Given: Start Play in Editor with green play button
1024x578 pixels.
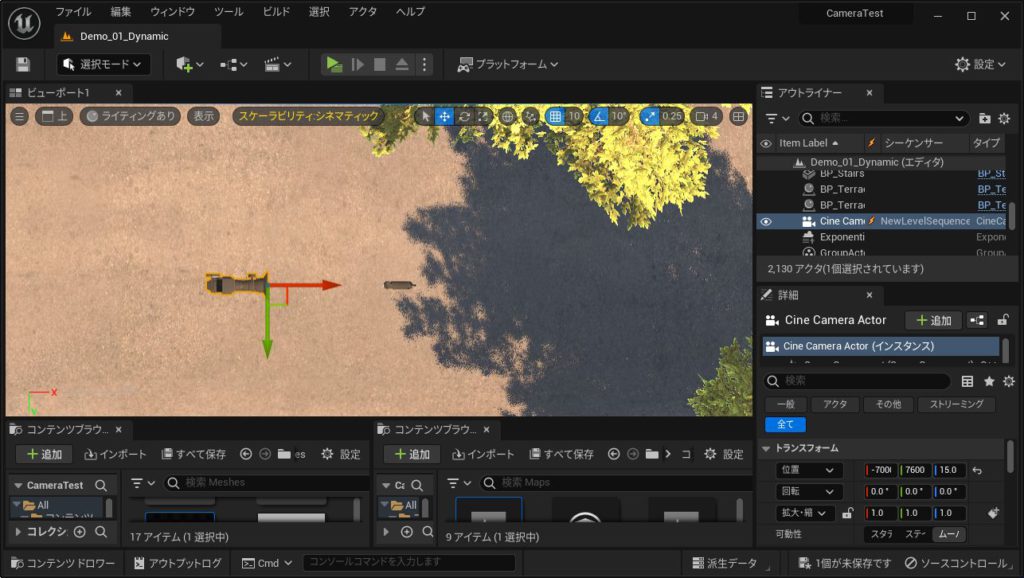Looking at the screenshot, I should (x=334, y=64).
